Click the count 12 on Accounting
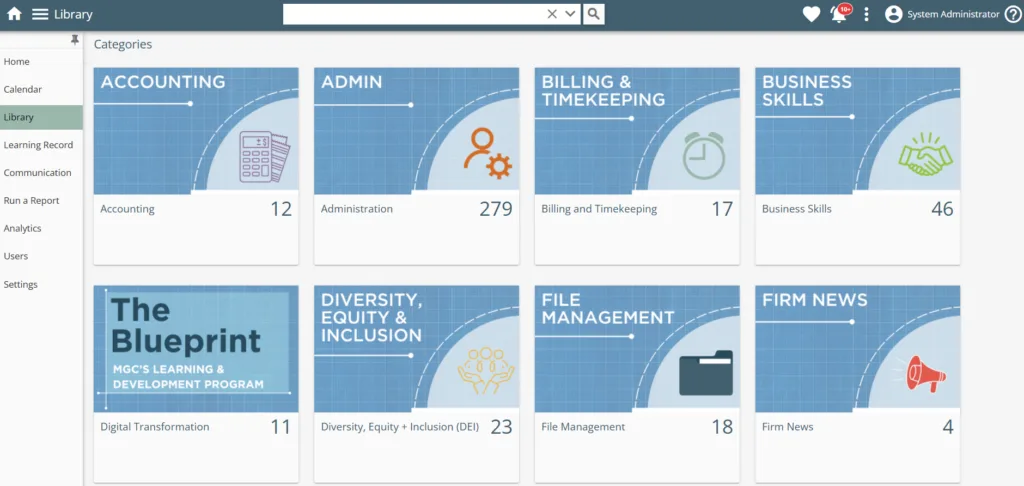The width and height of the screenshot is (1024, 486). pos(281,209)
